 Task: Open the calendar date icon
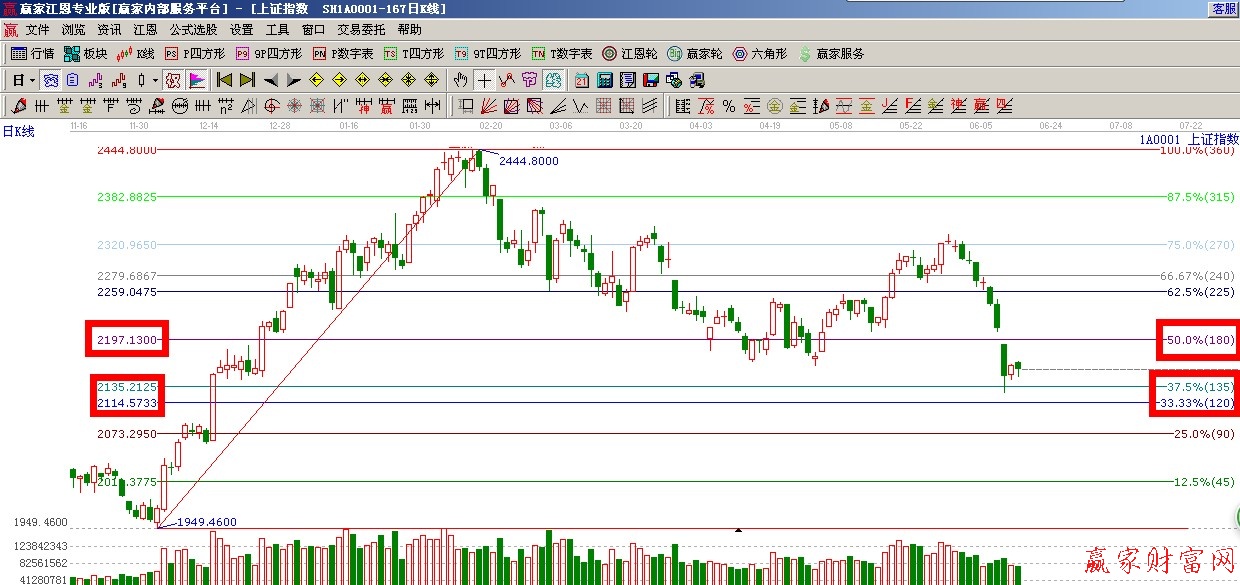pyautogui.click(x=581, y=80)
